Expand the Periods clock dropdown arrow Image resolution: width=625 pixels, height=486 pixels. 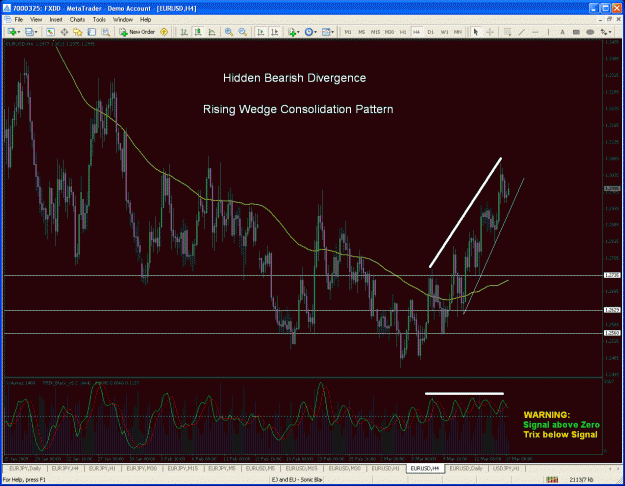coord(315,32)
